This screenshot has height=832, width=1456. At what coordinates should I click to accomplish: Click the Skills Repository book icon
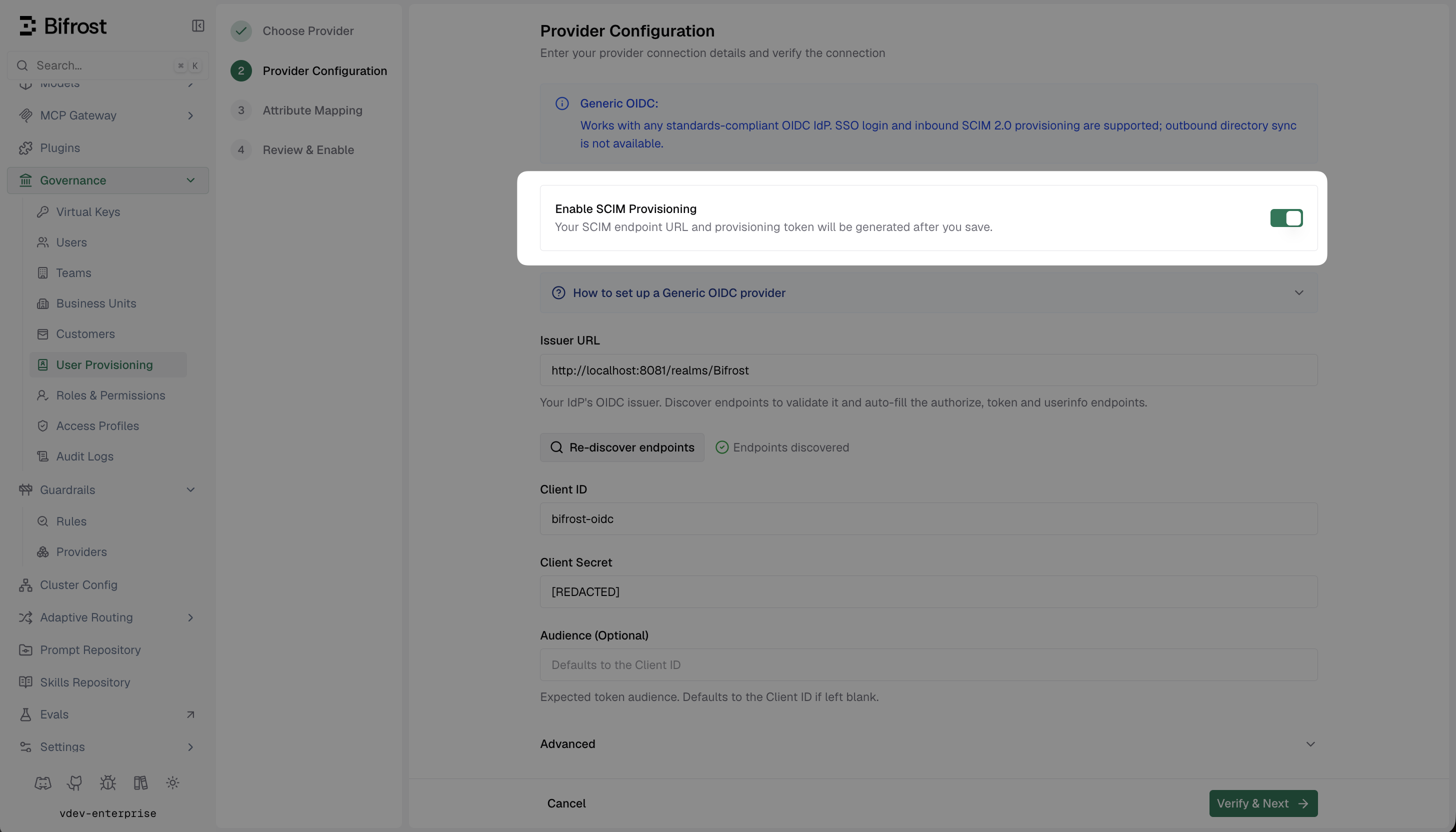(25, 682)
